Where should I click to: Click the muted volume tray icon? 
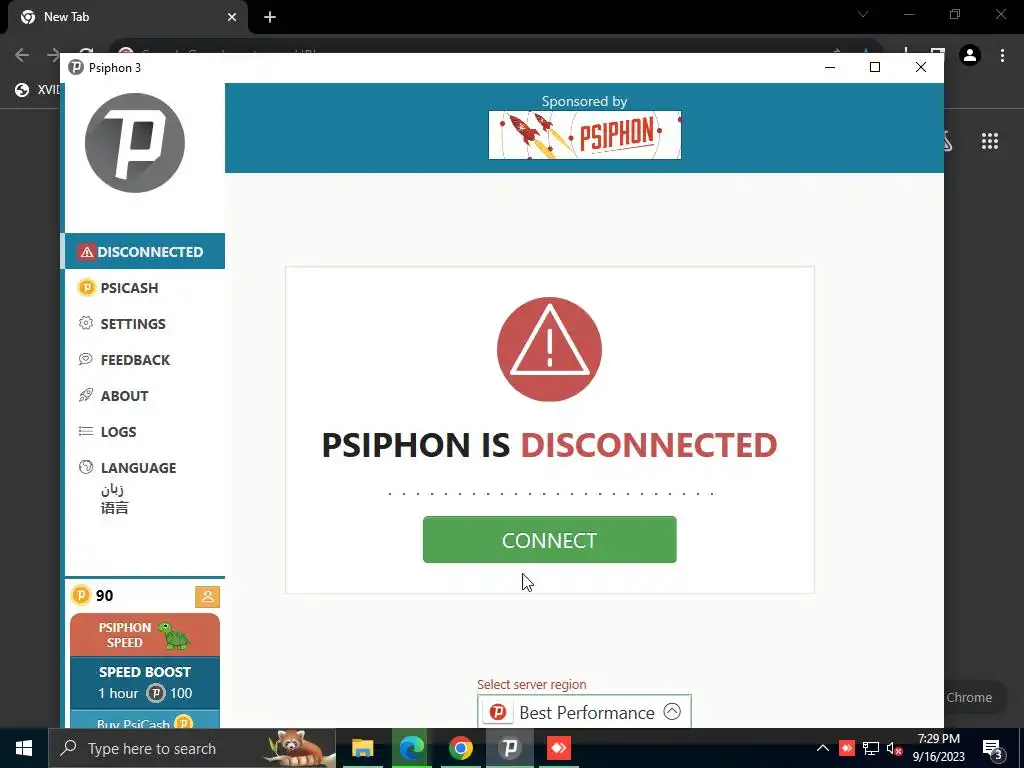tap(894, 748)
